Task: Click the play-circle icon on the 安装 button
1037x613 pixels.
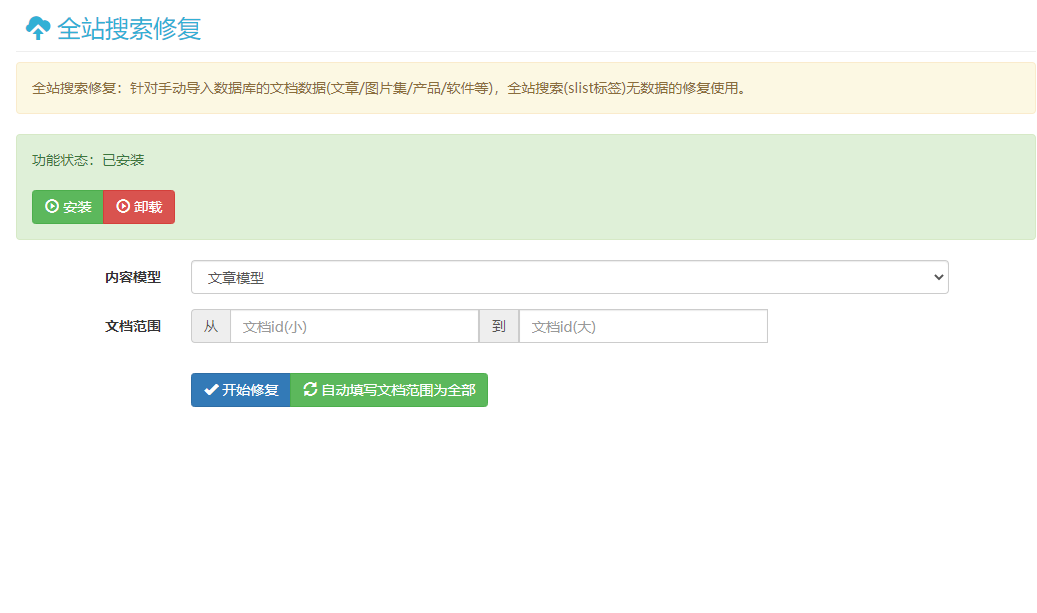Action: point(52,207)
